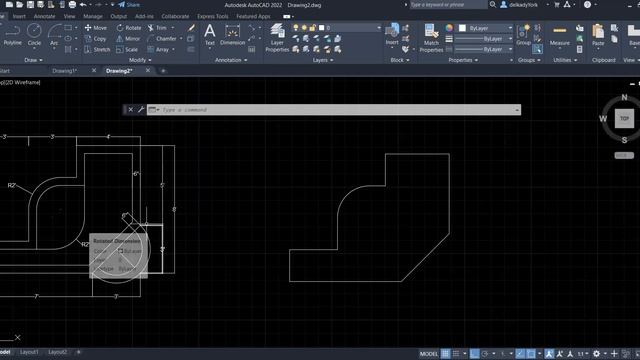The width and height of the screenshot is (640, 360).
Task: Click the Measure utility tool
Action: click(560, 35)
